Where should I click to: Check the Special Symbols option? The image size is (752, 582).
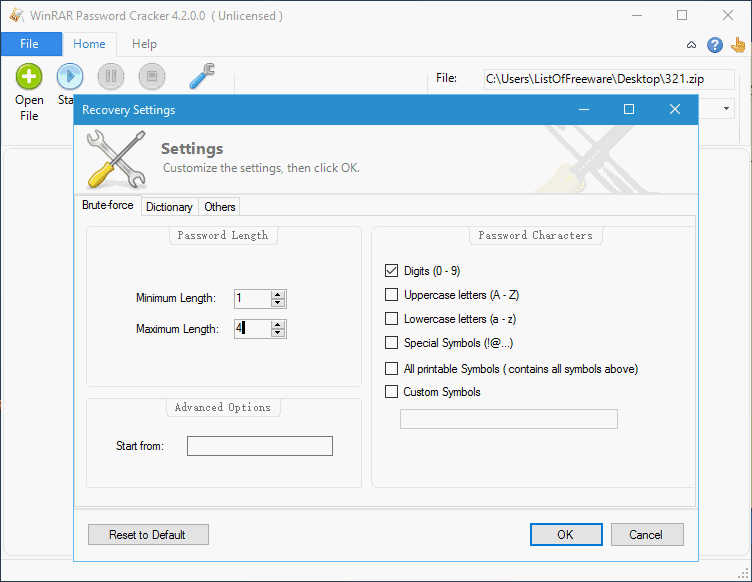click(x=391, y=342)
